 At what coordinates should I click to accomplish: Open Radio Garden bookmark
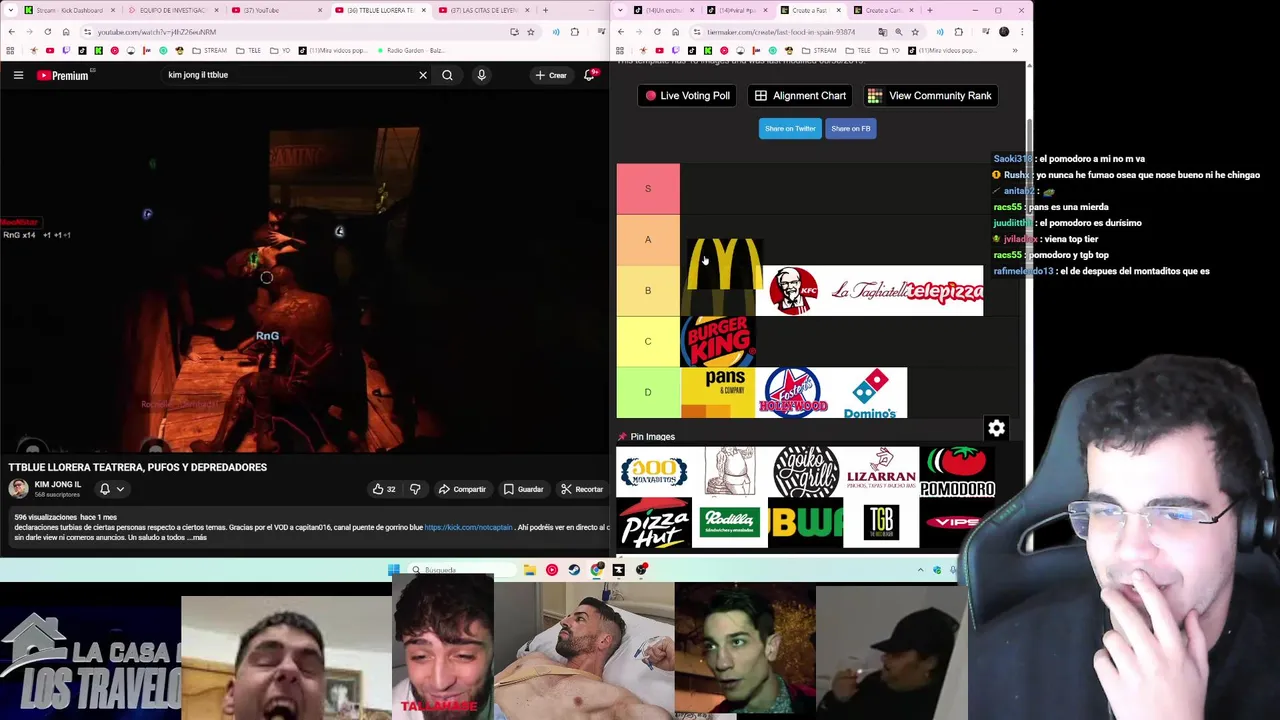pyautogui.click(x=411, y=50)
